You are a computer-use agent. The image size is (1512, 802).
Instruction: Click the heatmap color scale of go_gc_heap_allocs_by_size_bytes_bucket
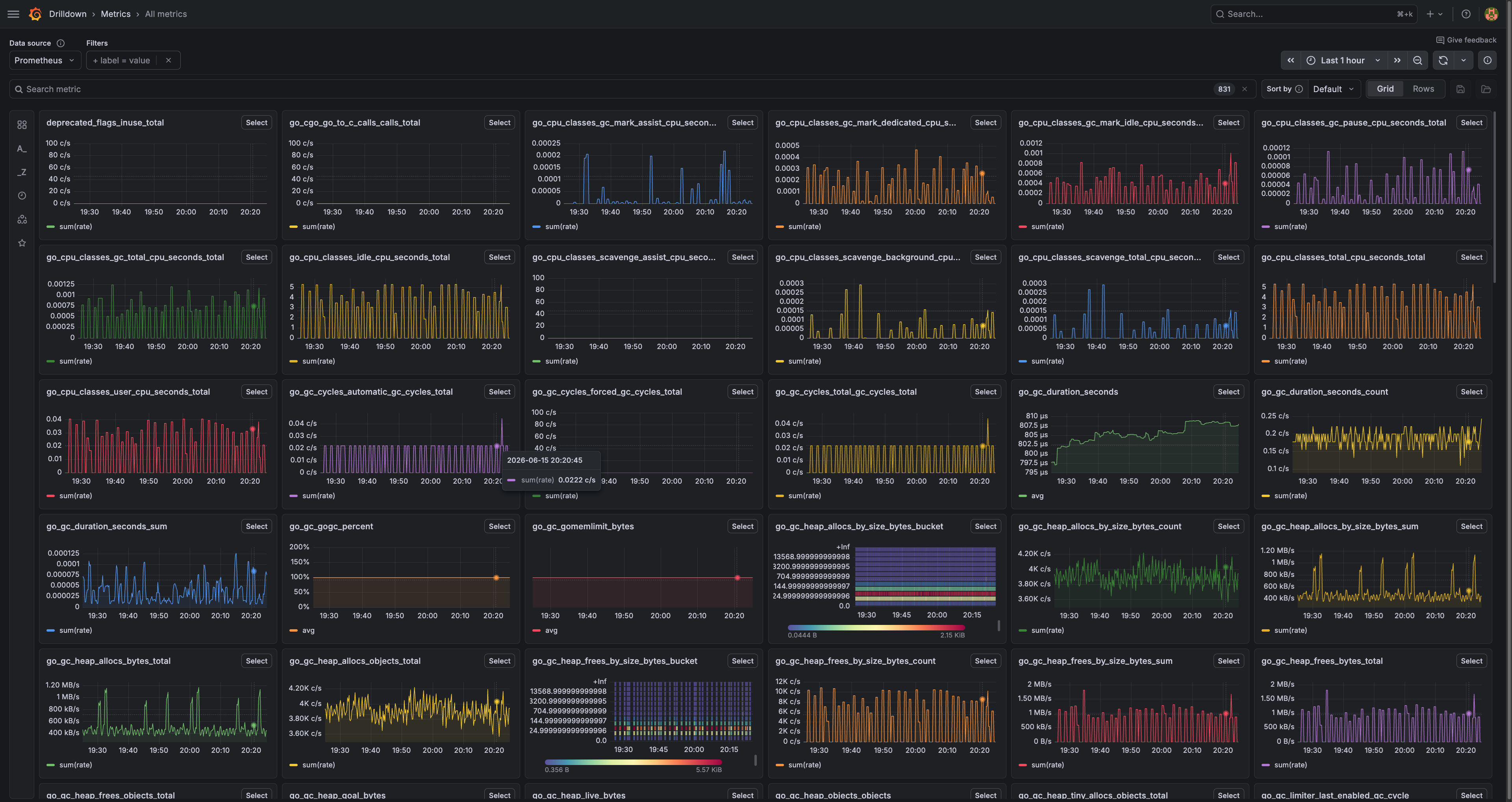(876, 628)
